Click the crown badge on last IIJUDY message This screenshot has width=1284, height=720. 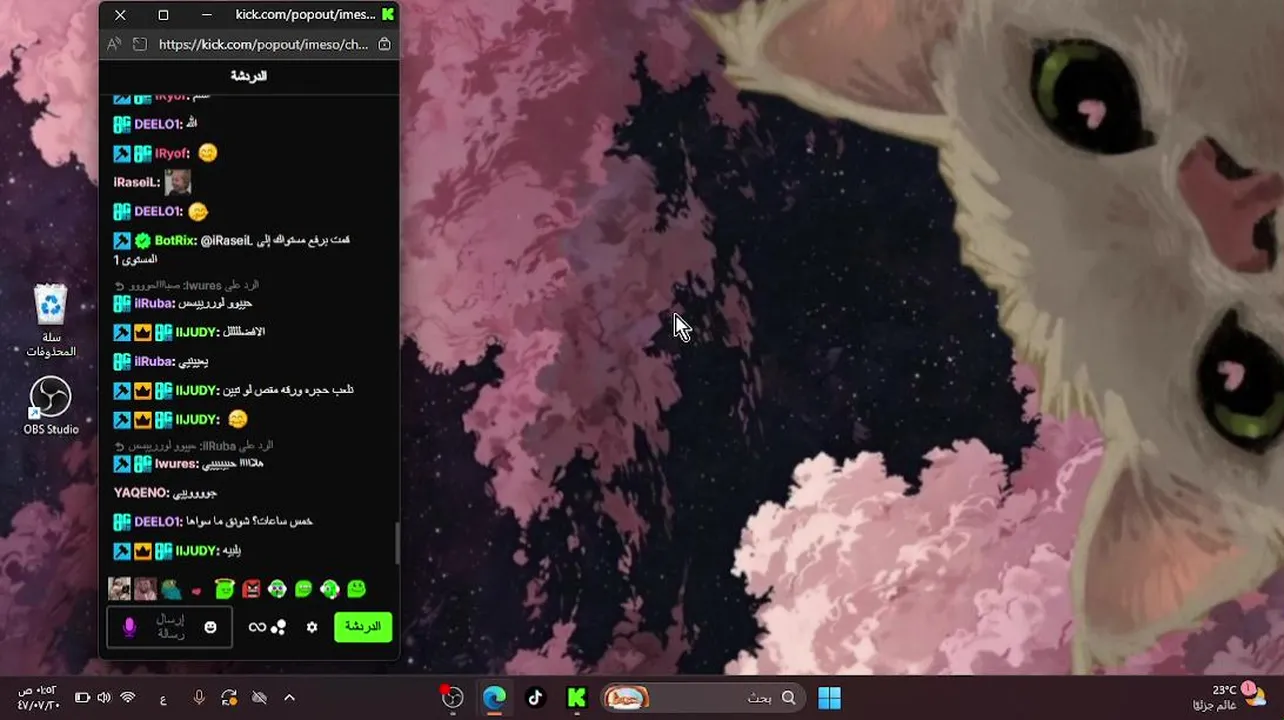pos(143,551)
